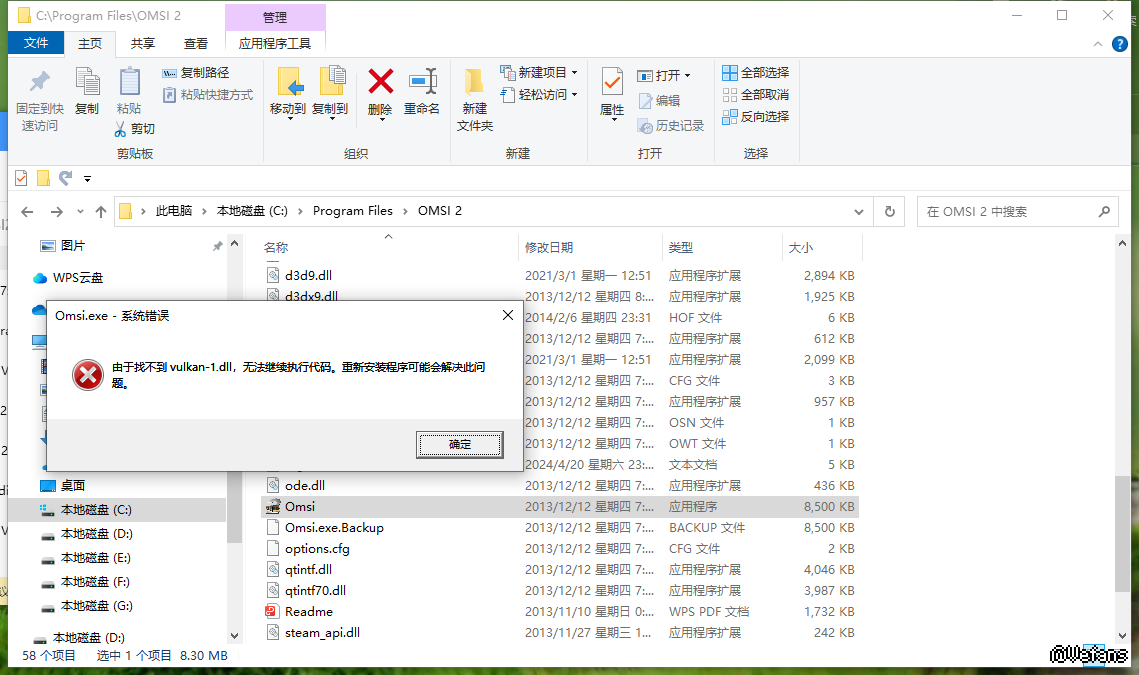
Task: Switch to the Home (主页) tab
Action: pyautogui.click(x=90, y=44)
